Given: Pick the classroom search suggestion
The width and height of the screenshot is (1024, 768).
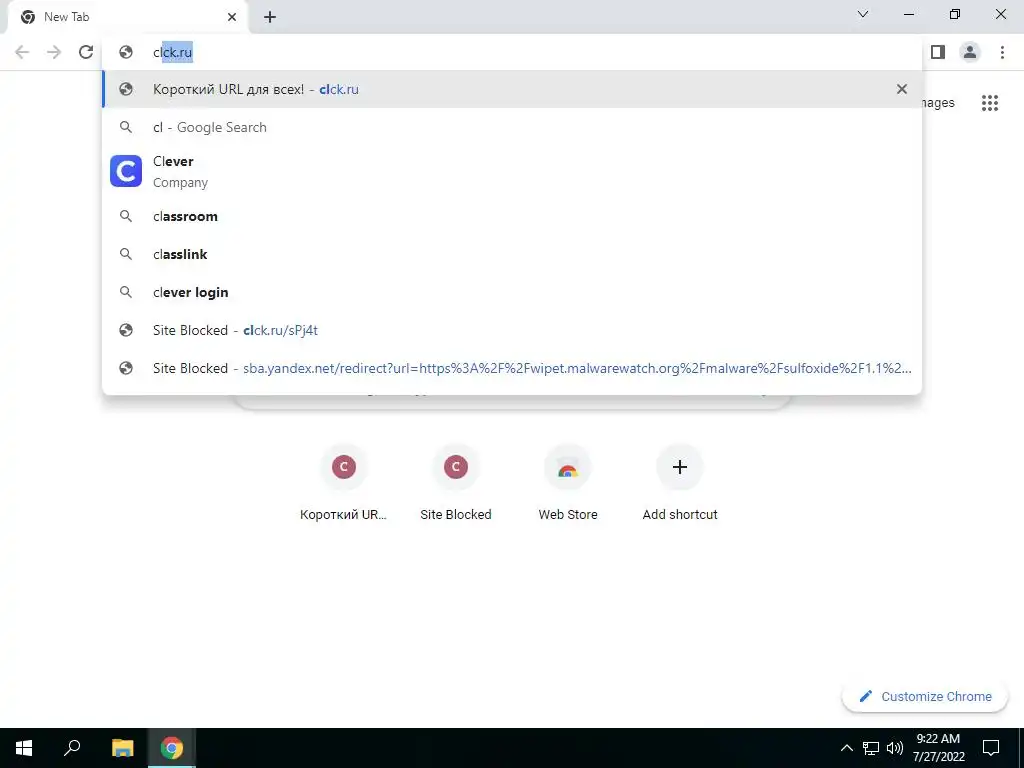Looking at the screenshot, I should [x=512, y=216].
